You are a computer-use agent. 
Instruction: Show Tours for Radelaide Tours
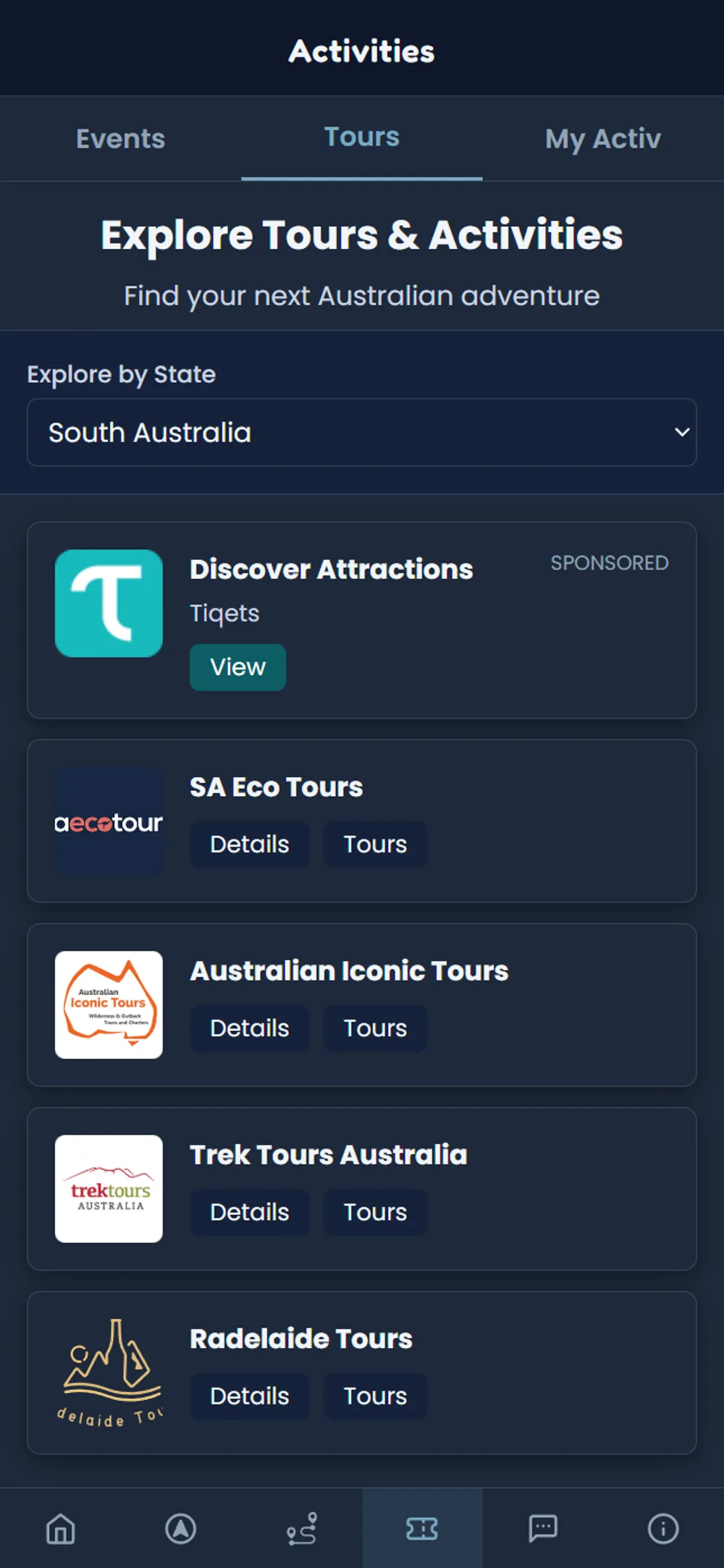tap(375, 1396)
